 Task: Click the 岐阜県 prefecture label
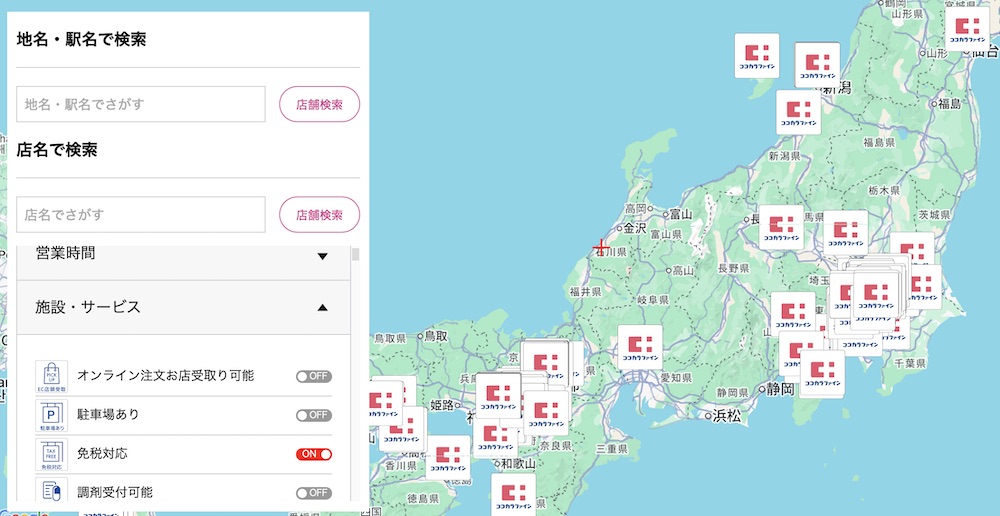coord(653,300)
